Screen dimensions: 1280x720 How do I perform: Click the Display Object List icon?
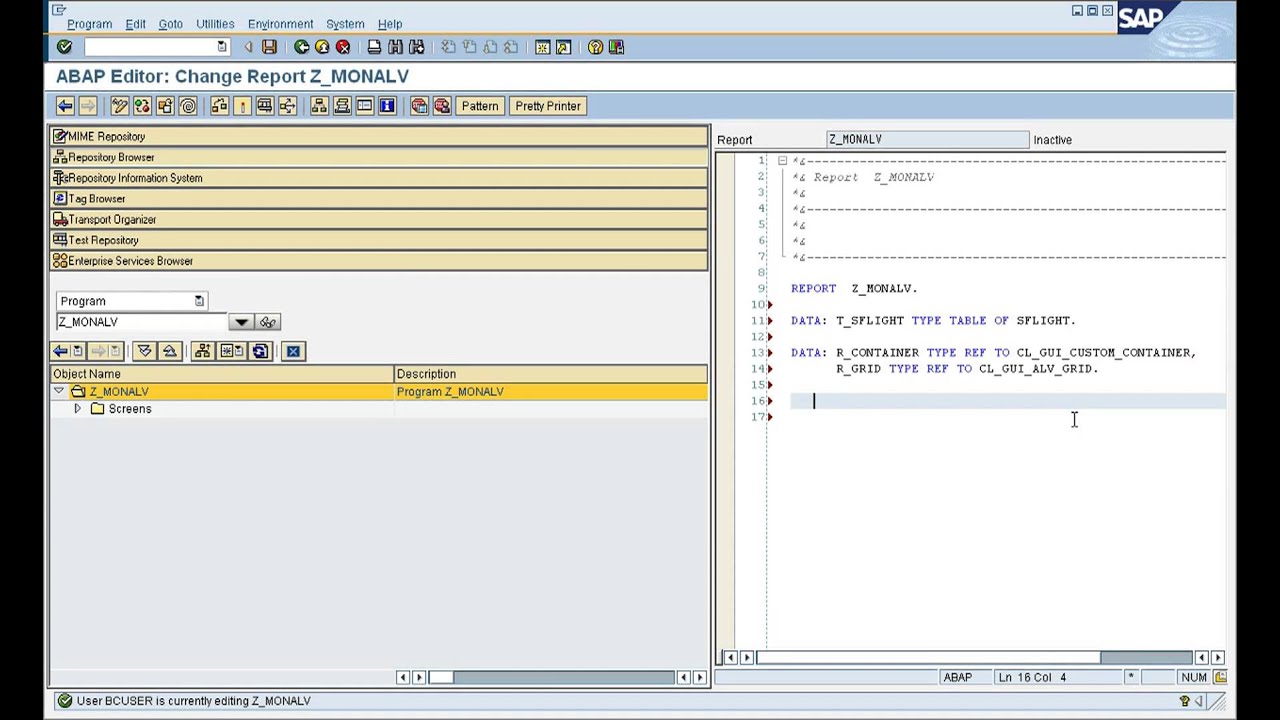pos(319,106)
